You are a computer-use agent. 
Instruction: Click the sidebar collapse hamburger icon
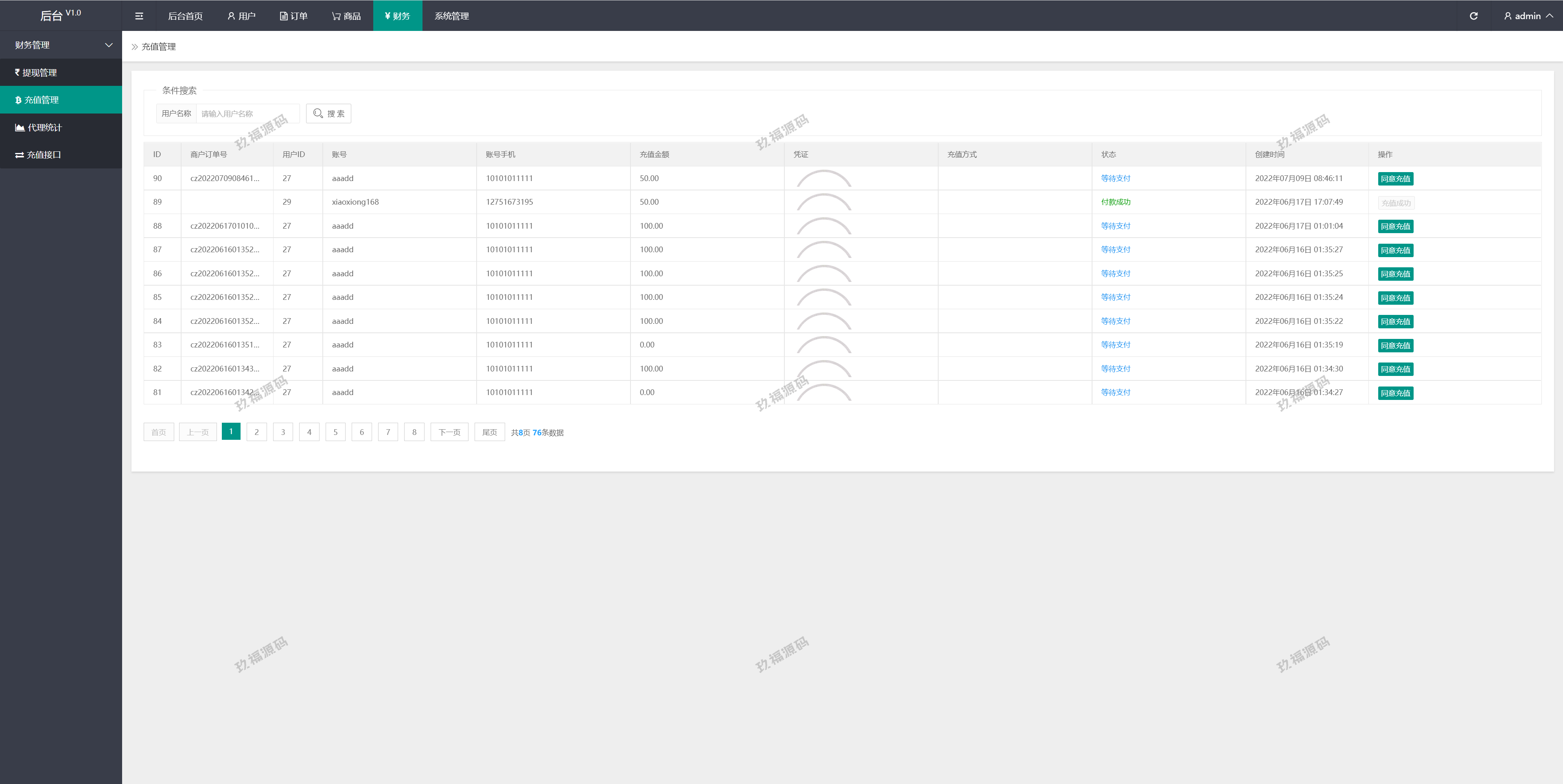coord(139,16)
